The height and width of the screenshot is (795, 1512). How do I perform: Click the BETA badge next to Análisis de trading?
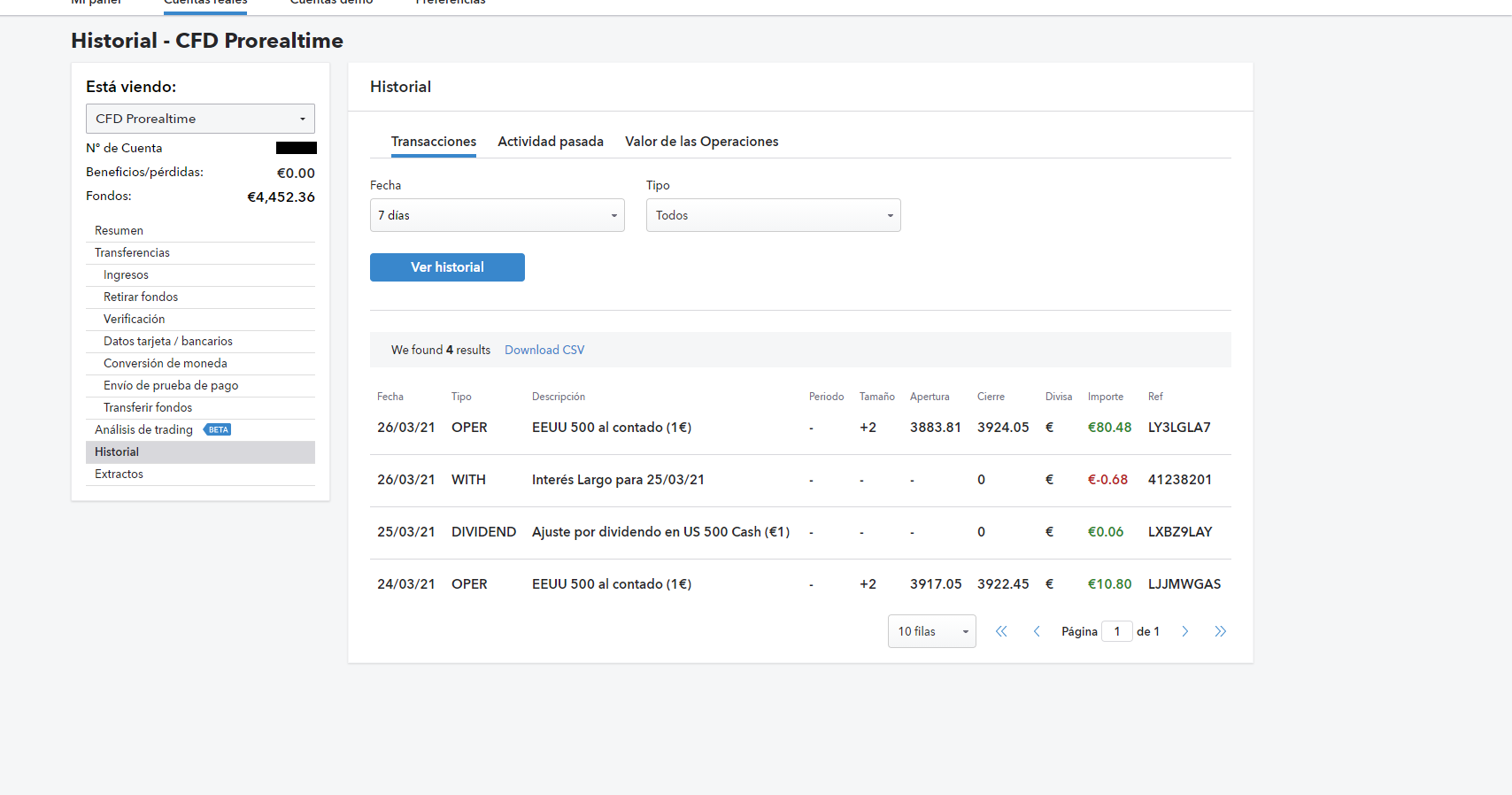pos(218,429)
